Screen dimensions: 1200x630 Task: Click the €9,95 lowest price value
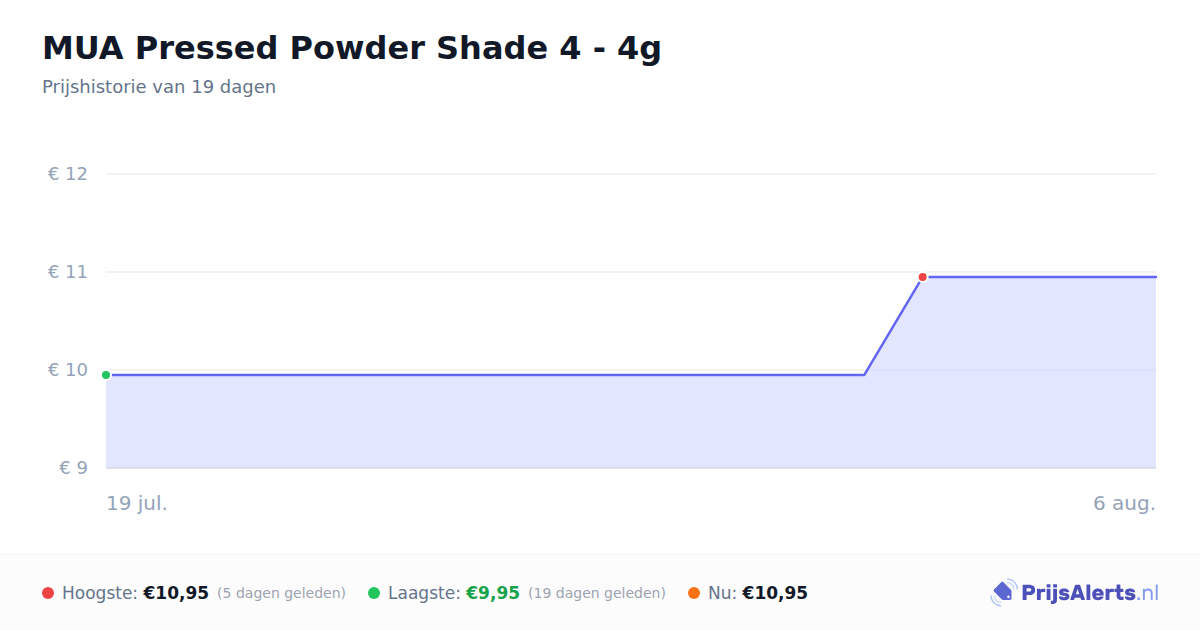[493, 593]
